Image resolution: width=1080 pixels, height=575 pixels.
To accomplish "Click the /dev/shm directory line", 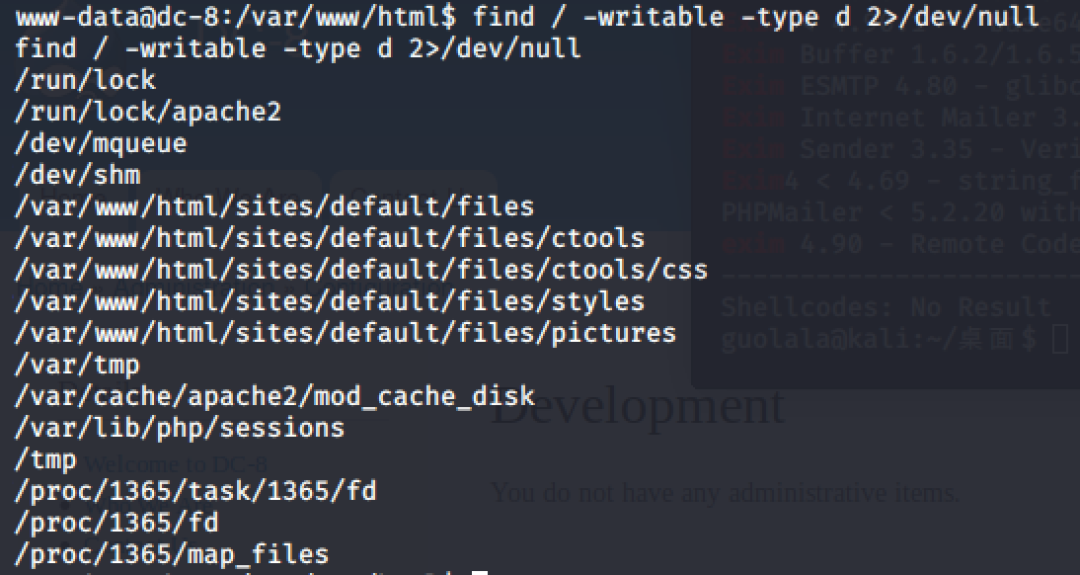I will [77, 175].
